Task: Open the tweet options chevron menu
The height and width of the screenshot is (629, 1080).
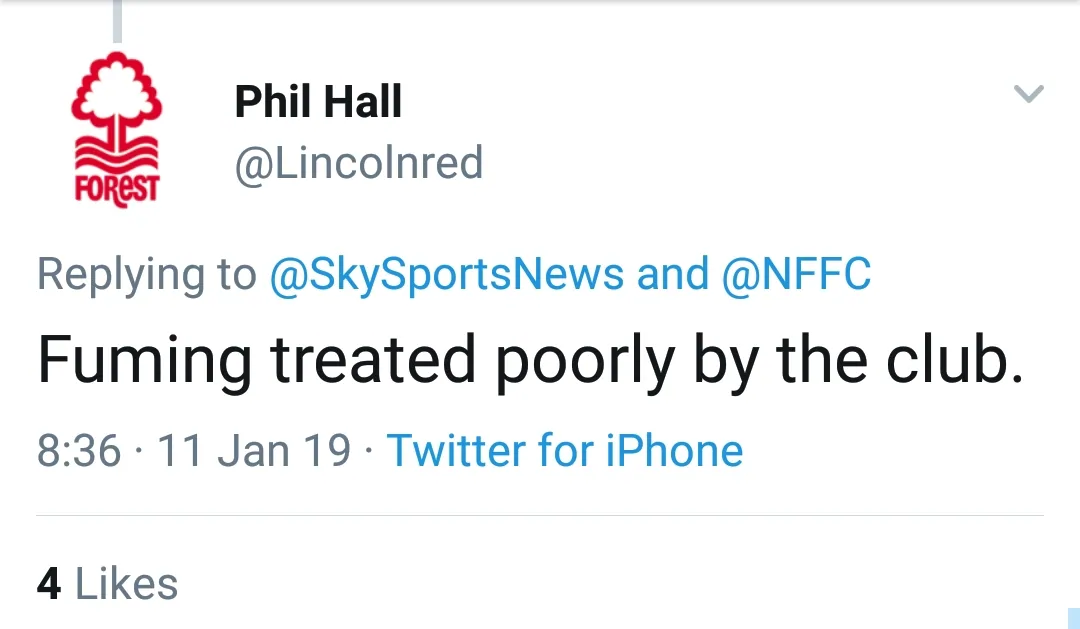Action: [x=1029, y=94]
